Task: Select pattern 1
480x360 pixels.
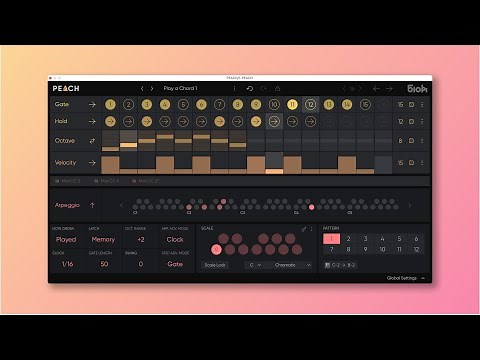Action: click(x=332, y=239)
